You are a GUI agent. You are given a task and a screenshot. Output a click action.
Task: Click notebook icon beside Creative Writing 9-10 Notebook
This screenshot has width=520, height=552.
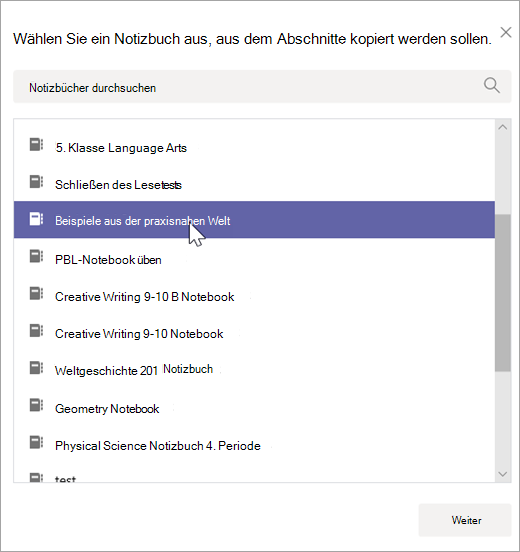point(36,331)
